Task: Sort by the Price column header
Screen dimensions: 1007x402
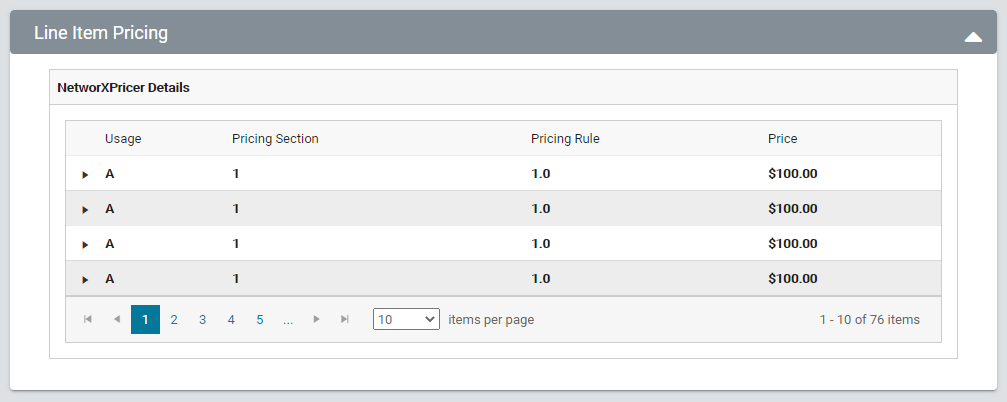Action: 782,139
